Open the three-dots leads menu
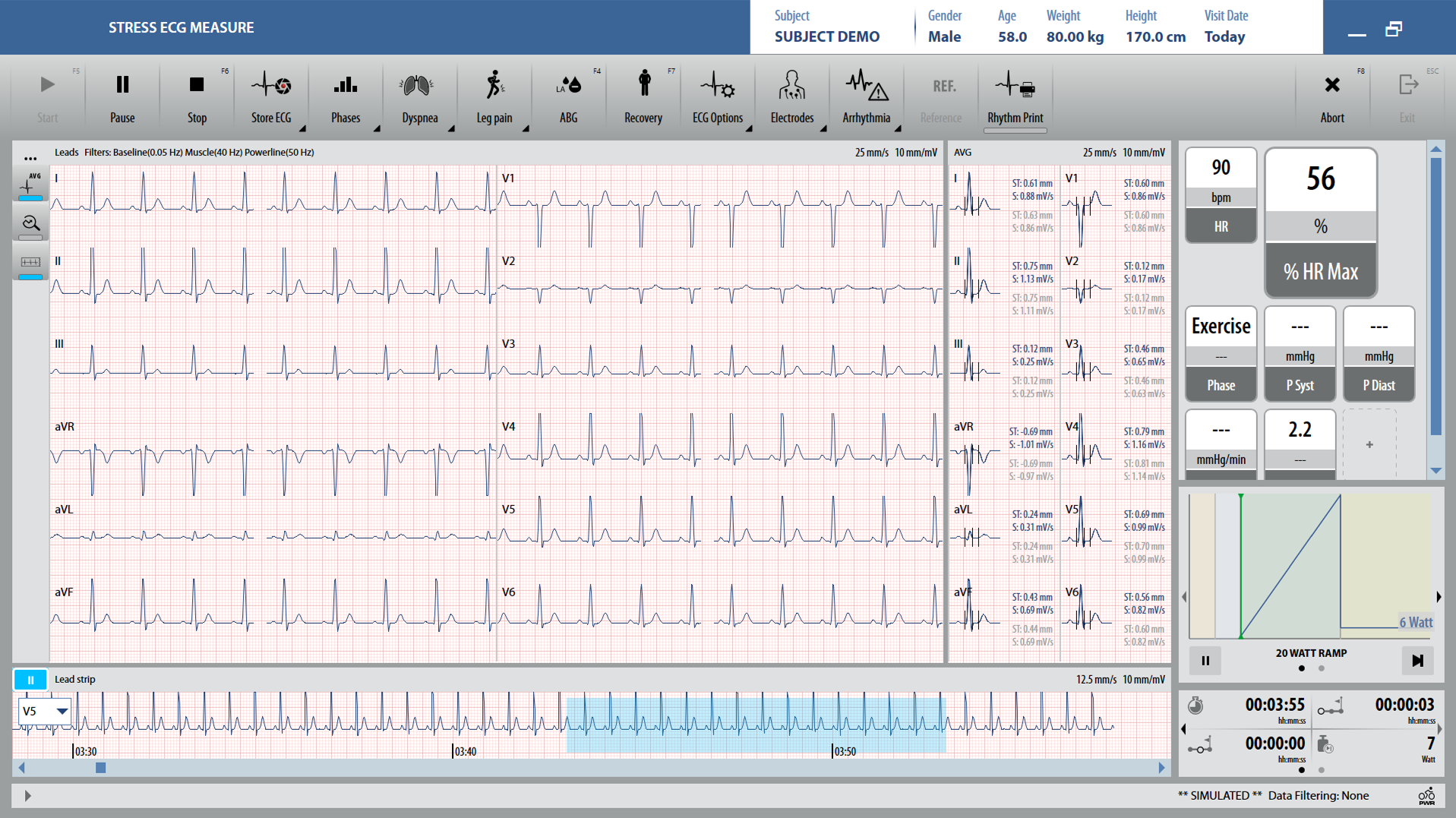The width and height of the screenshot is (1456, 818). tap(30, 159)
